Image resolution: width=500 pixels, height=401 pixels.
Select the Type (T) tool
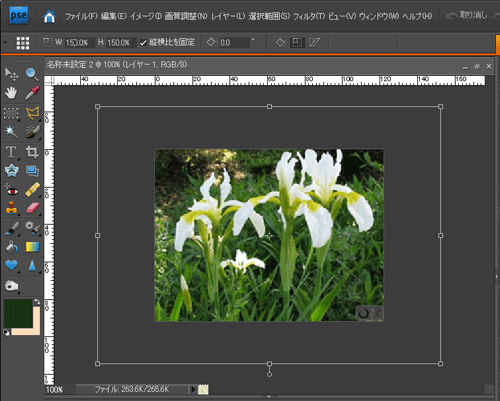click(11, 152)
